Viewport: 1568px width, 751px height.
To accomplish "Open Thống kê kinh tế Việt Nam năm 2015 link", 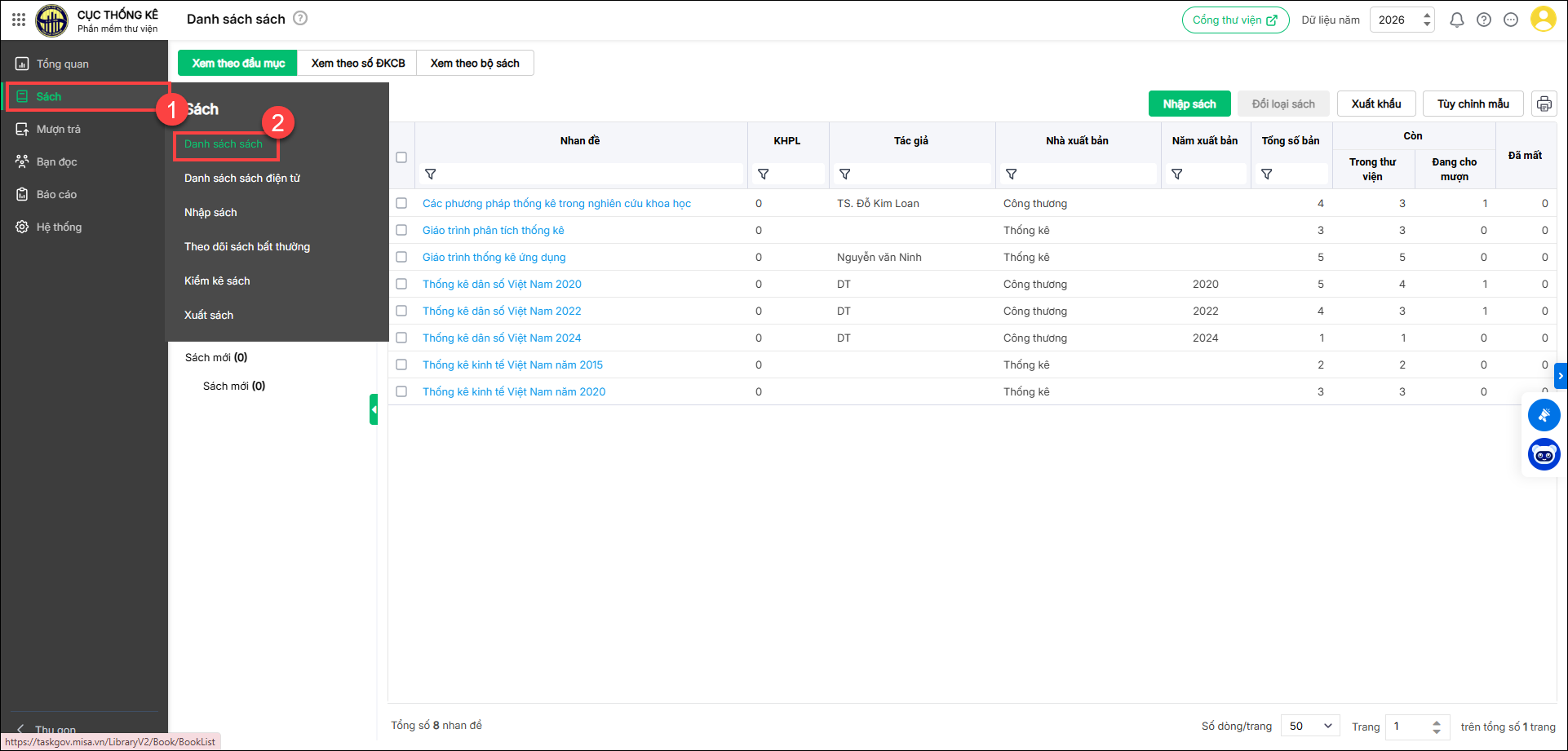I will (512, 365).
